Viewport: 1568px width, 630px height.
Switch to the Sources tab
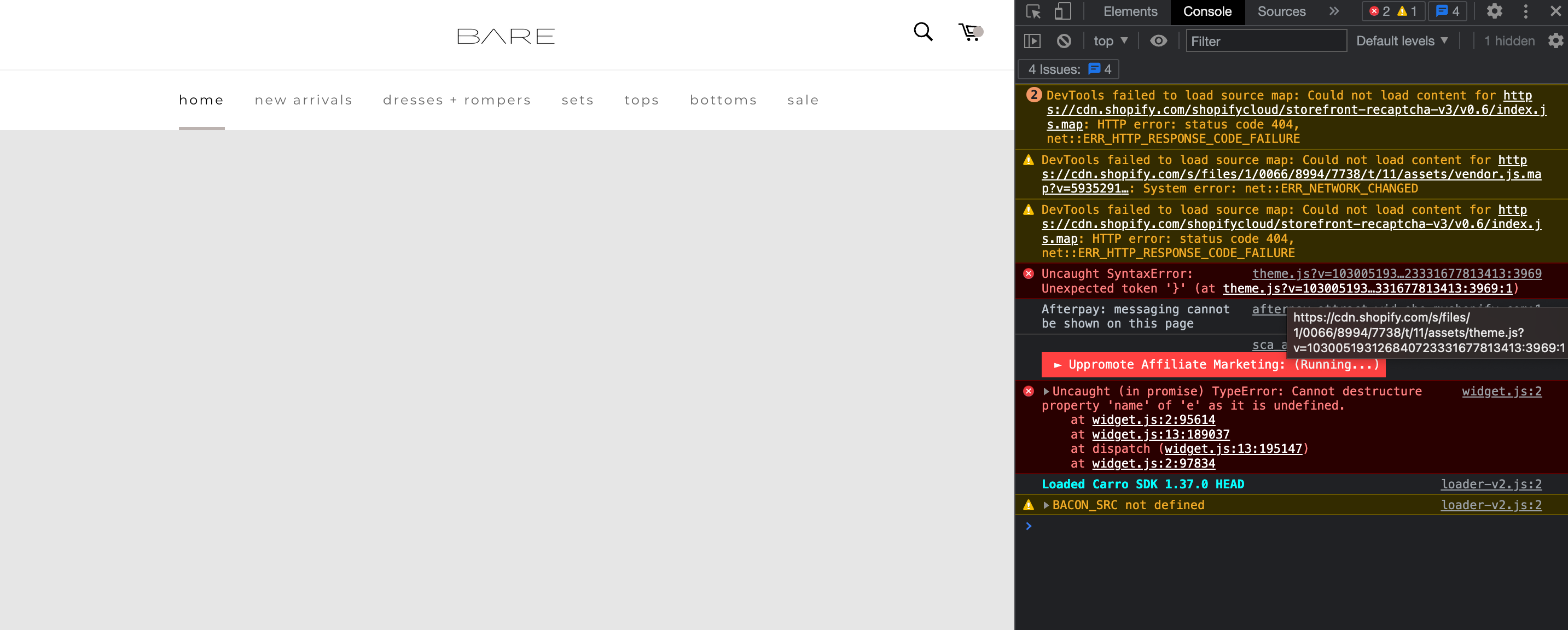pos(1281,11)
